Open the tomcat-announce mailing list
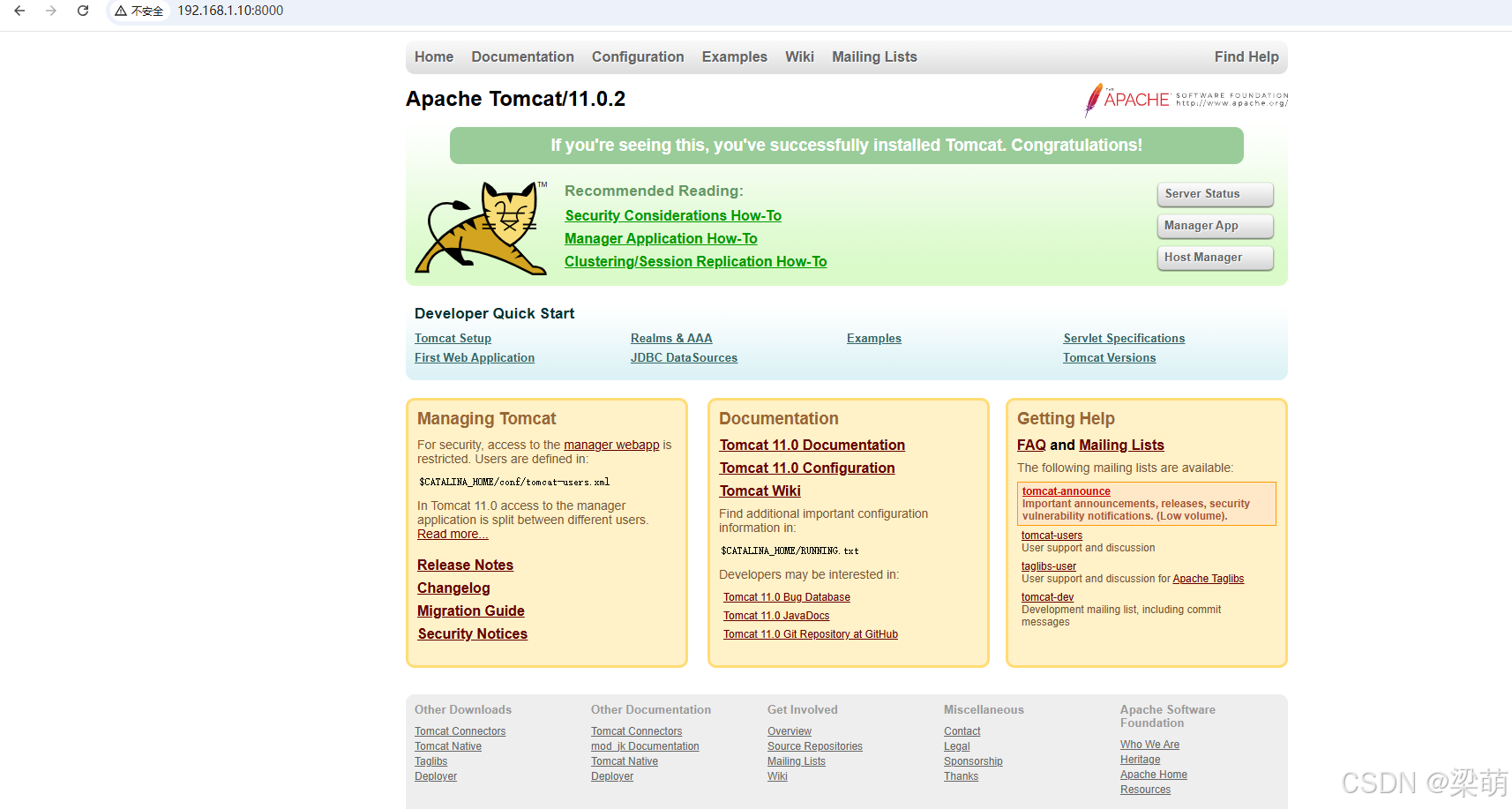The image size is (1512, 809). [x=1067, y=491]
